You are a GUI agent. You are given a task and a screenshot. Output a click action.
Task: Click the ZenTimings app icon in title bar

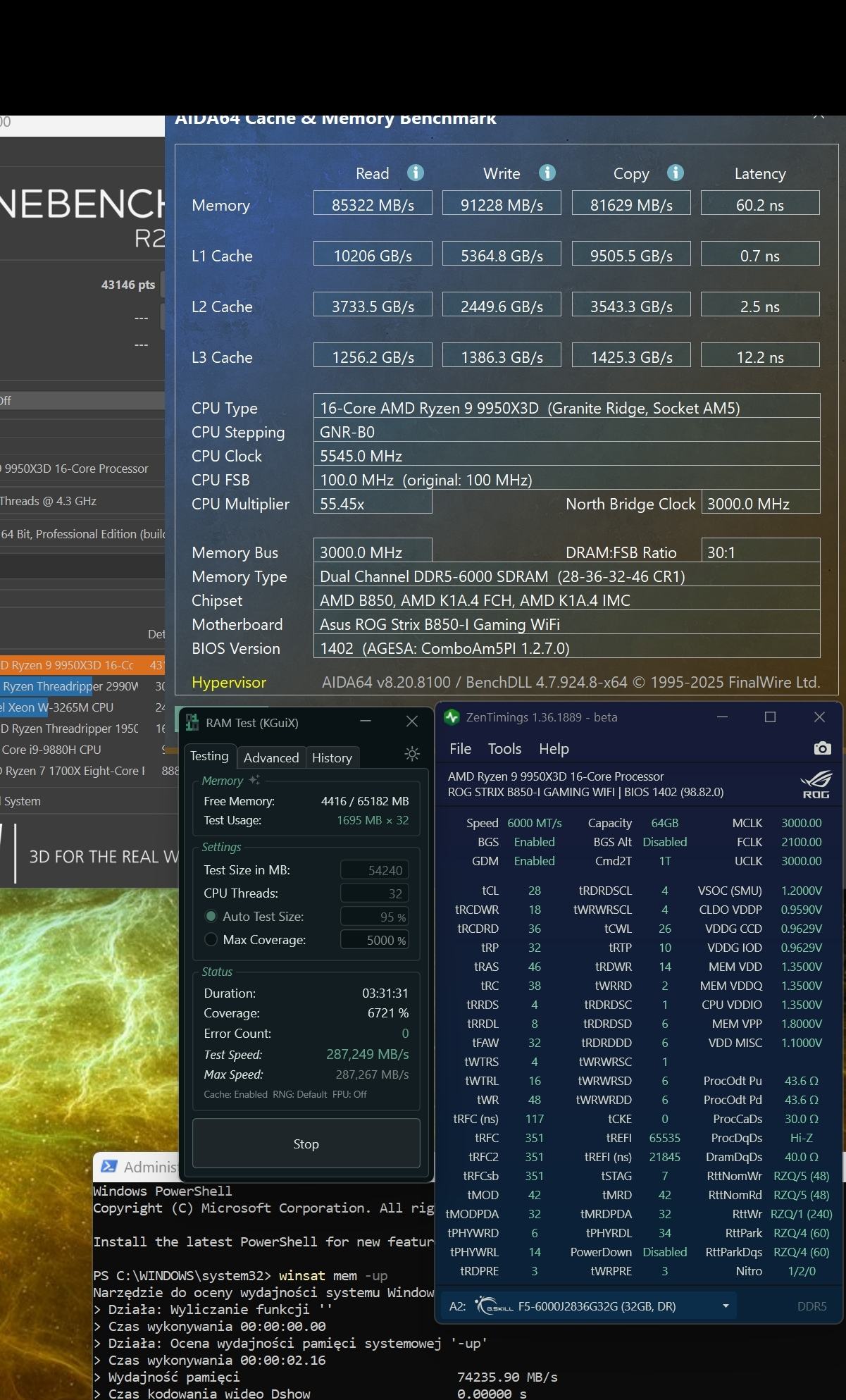click(x=452, y=717)
